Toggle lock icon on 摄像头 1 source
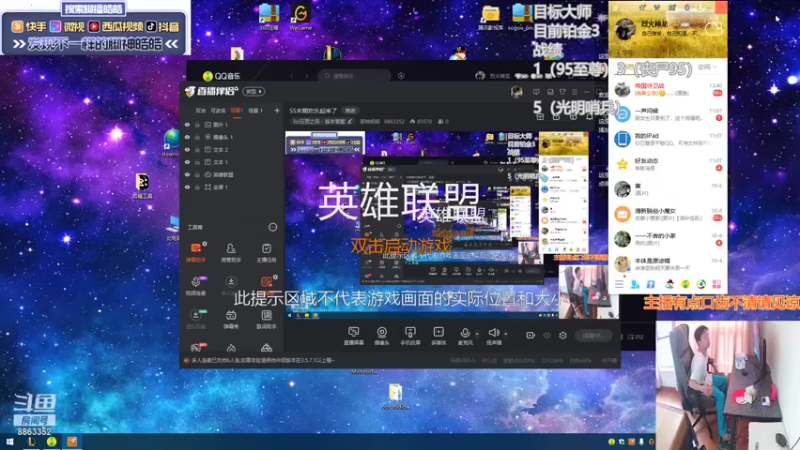Screen dimensions: 800x450 click(197, 137)
